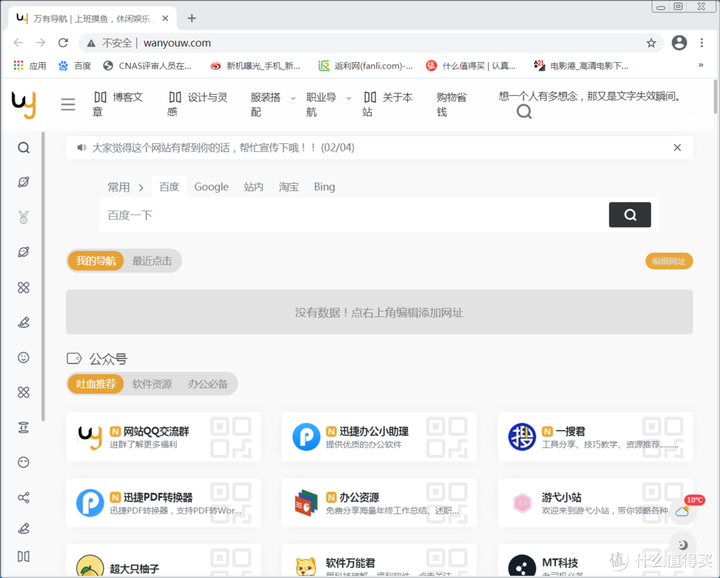Click the magnifier icon in the header navigation
The height and width of the screenshot is (578, 720).
(x=524, y=112)
